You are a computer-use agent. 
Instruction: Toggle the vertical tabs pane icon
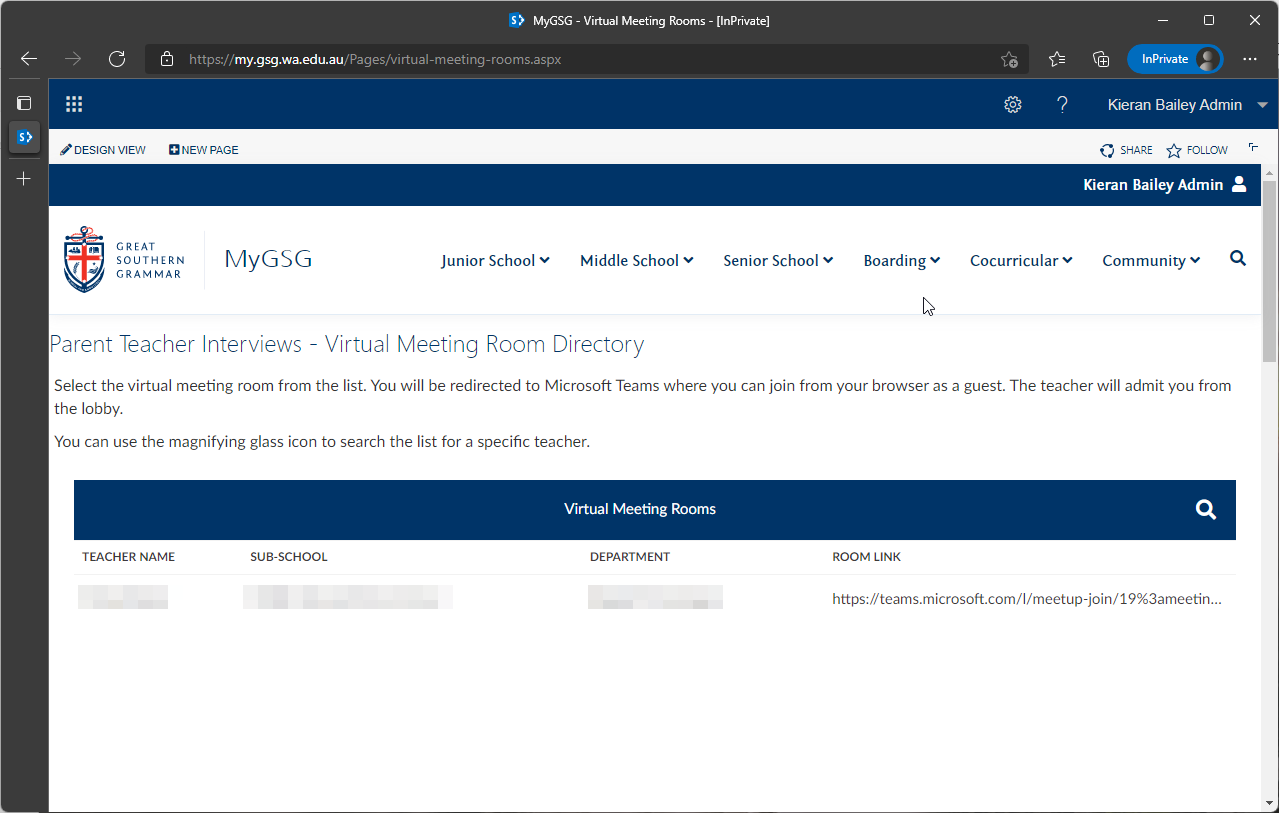click(x=24, y=103)
